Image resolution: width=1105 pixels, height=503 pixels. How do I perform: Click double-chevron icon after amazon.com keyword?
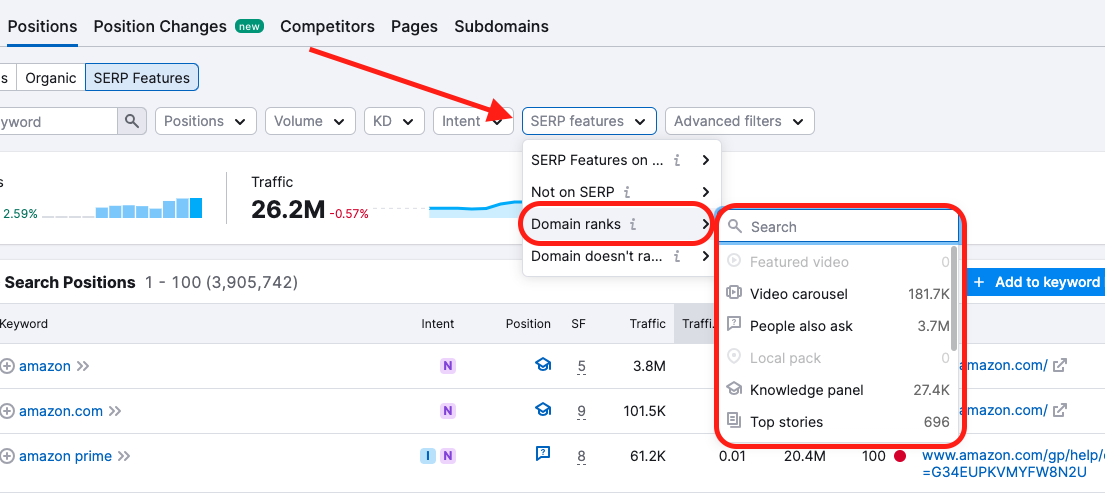(x=115, y=411)
